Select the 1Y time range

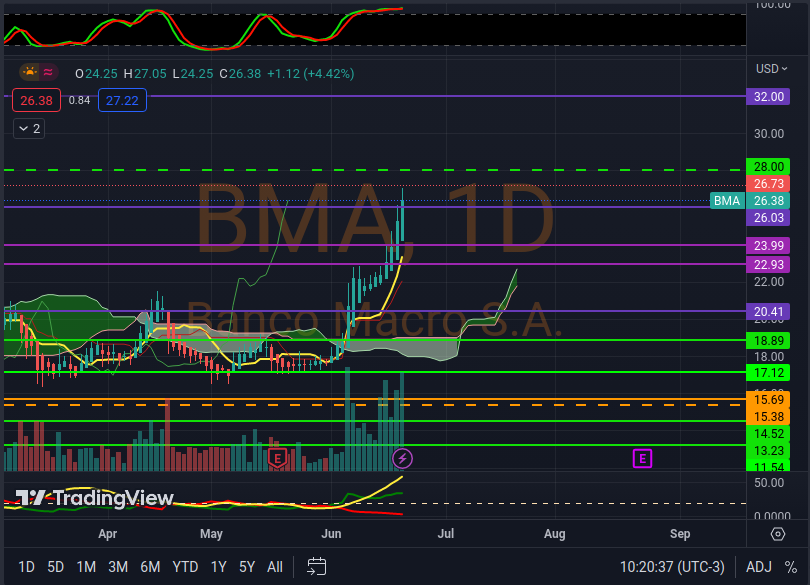click(219, 567)
